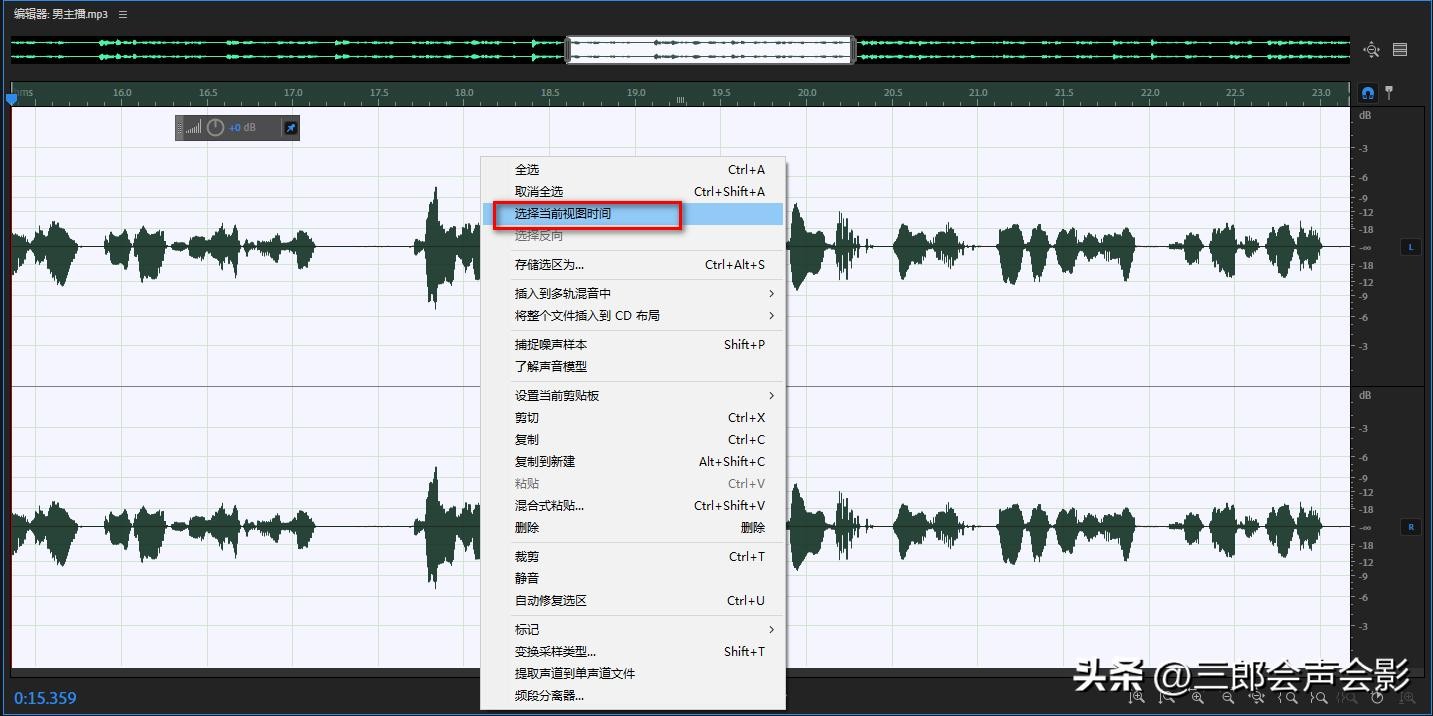Open the editor panel hamburger menu

click(x=123, y=15)
